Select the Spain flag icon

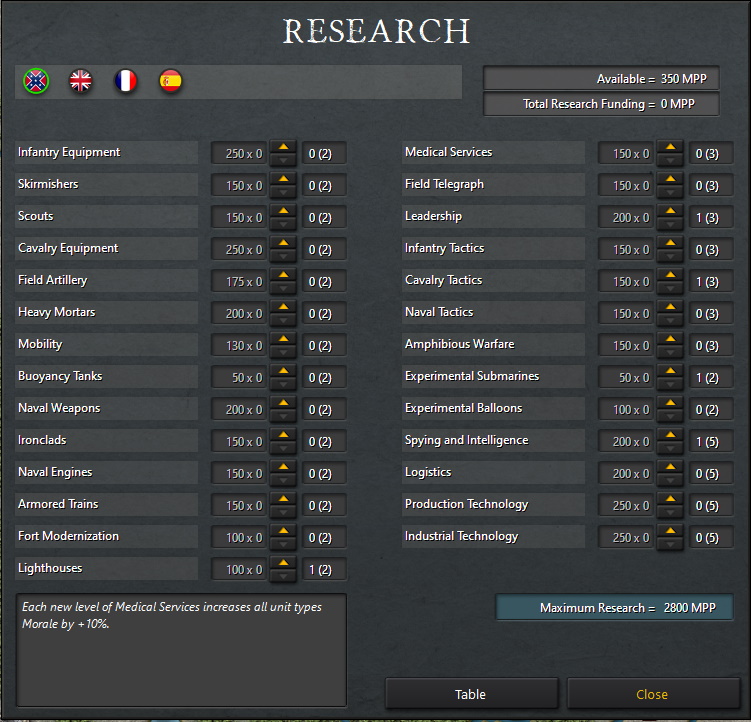click(171, 81)
